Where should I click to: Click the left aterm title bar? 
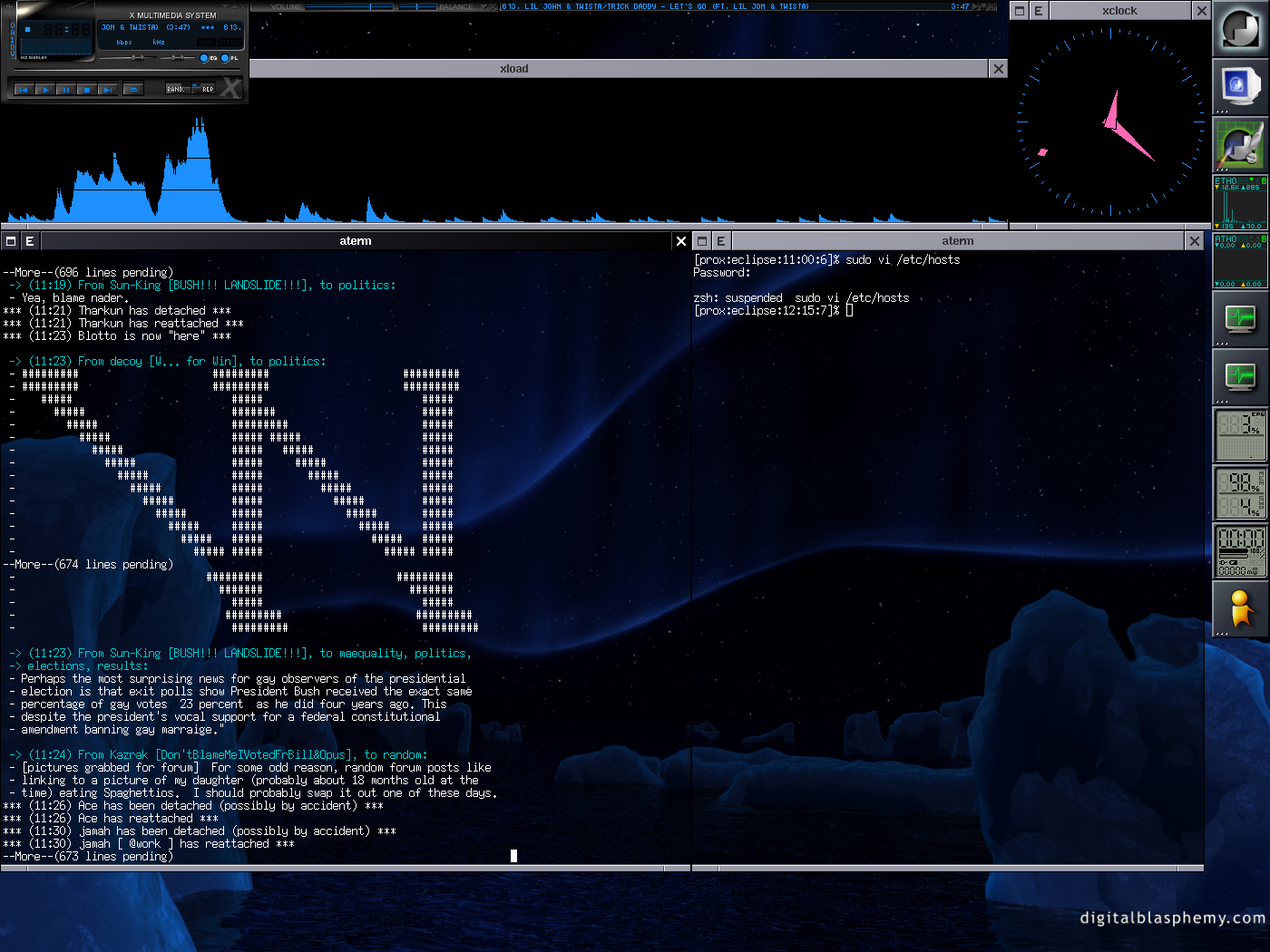click(x=356, y=241)
